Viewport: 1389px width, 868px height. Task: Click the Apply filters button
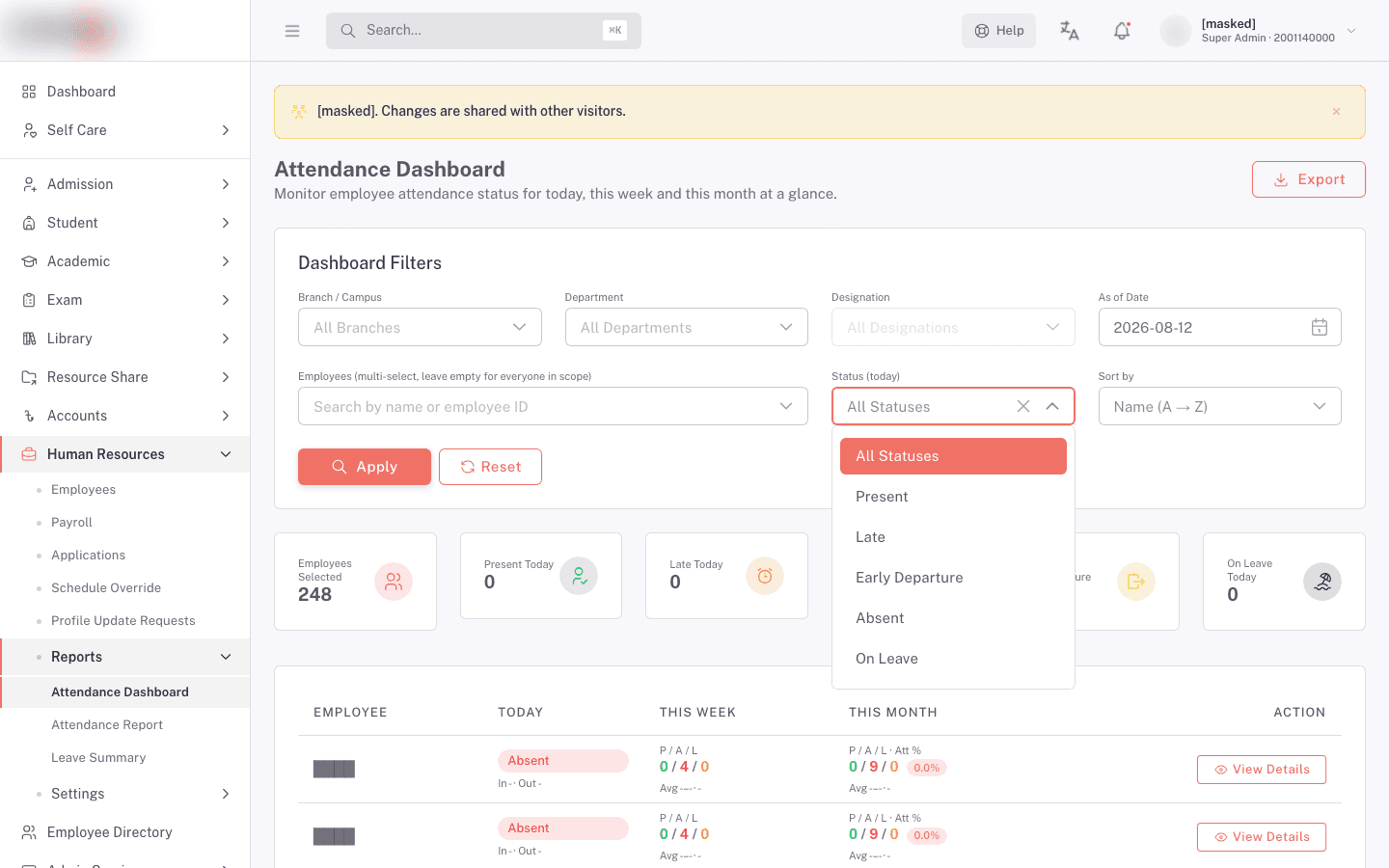[365, 467]
